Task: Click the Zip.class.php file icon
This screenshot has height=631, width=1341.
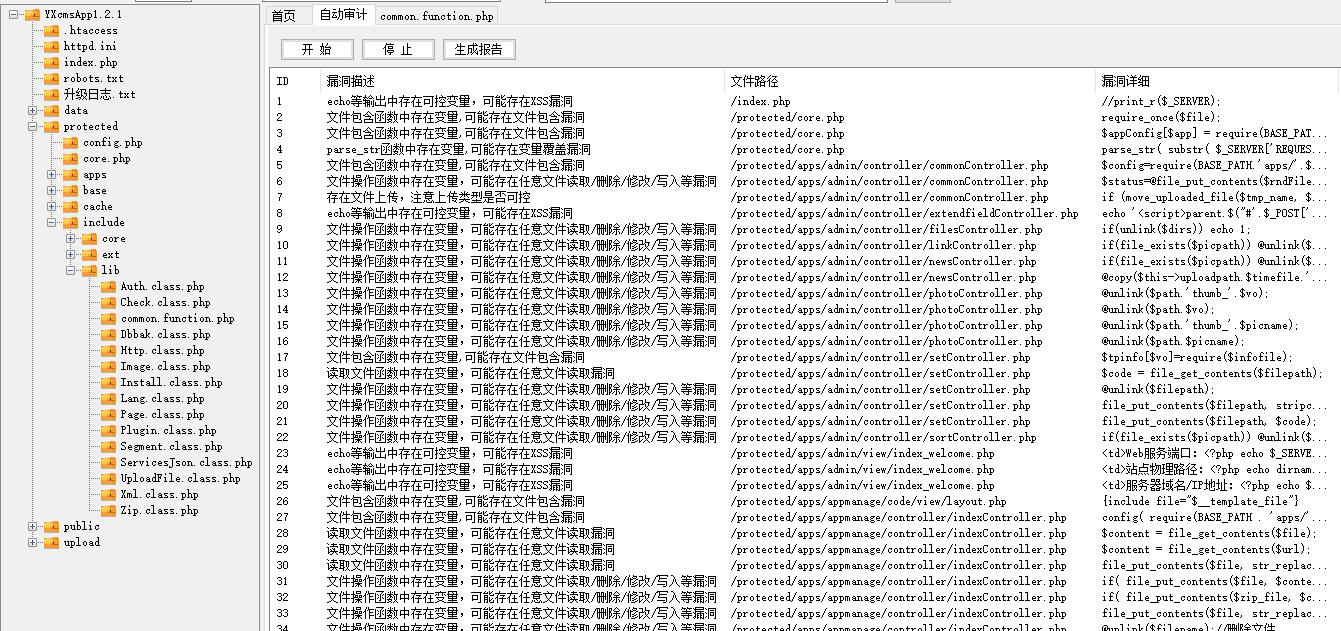Action: point(109,511)
